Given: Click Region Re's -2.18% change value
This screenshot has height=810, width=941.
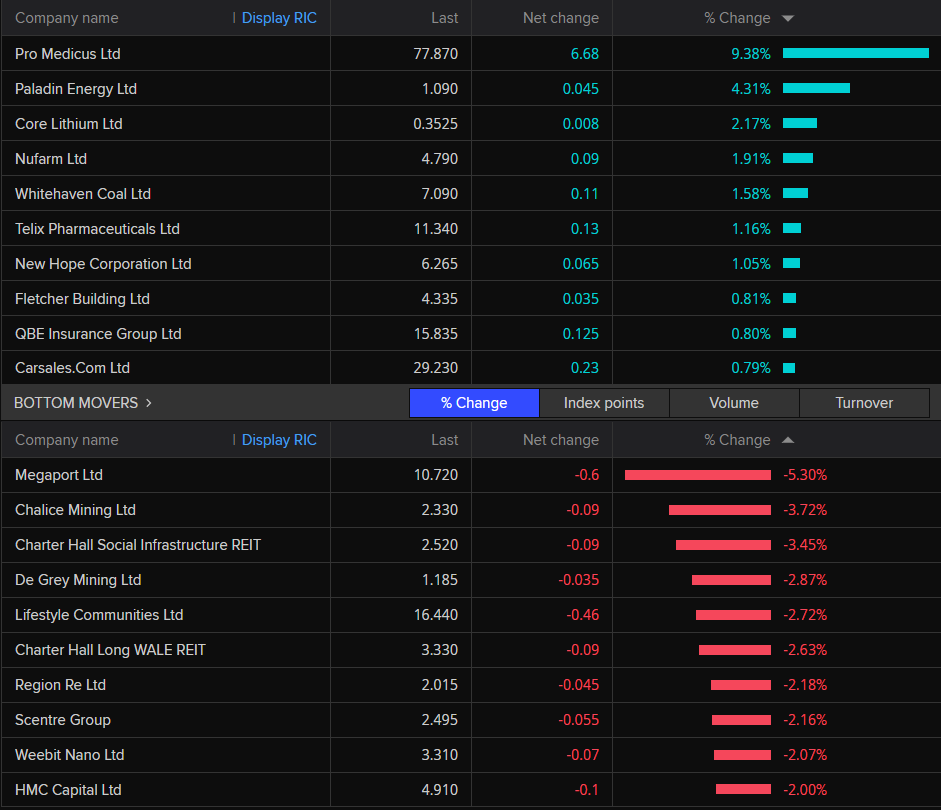Looking at the screenshot, I should (805, 685).
